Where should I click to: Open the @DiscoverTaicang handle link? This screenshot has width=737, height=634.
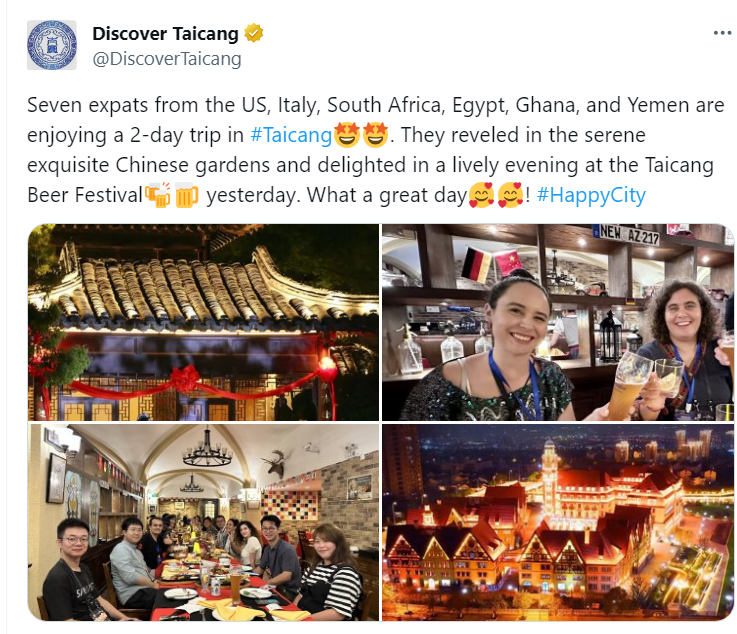pyautogui.click(x=167, y=59)
